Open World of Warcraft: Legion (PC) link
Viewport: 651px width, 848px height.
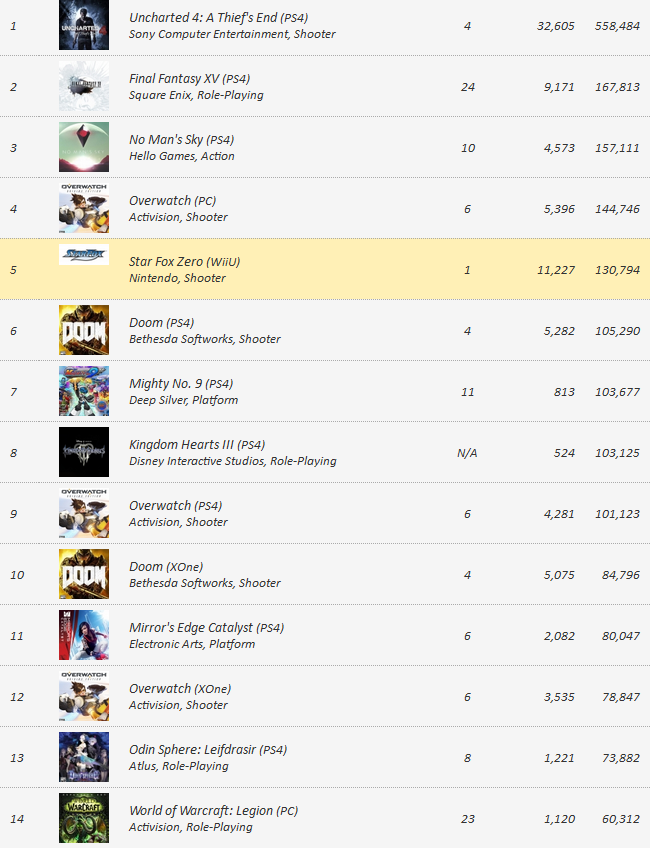pyautogui.click(x=214, y=811)
